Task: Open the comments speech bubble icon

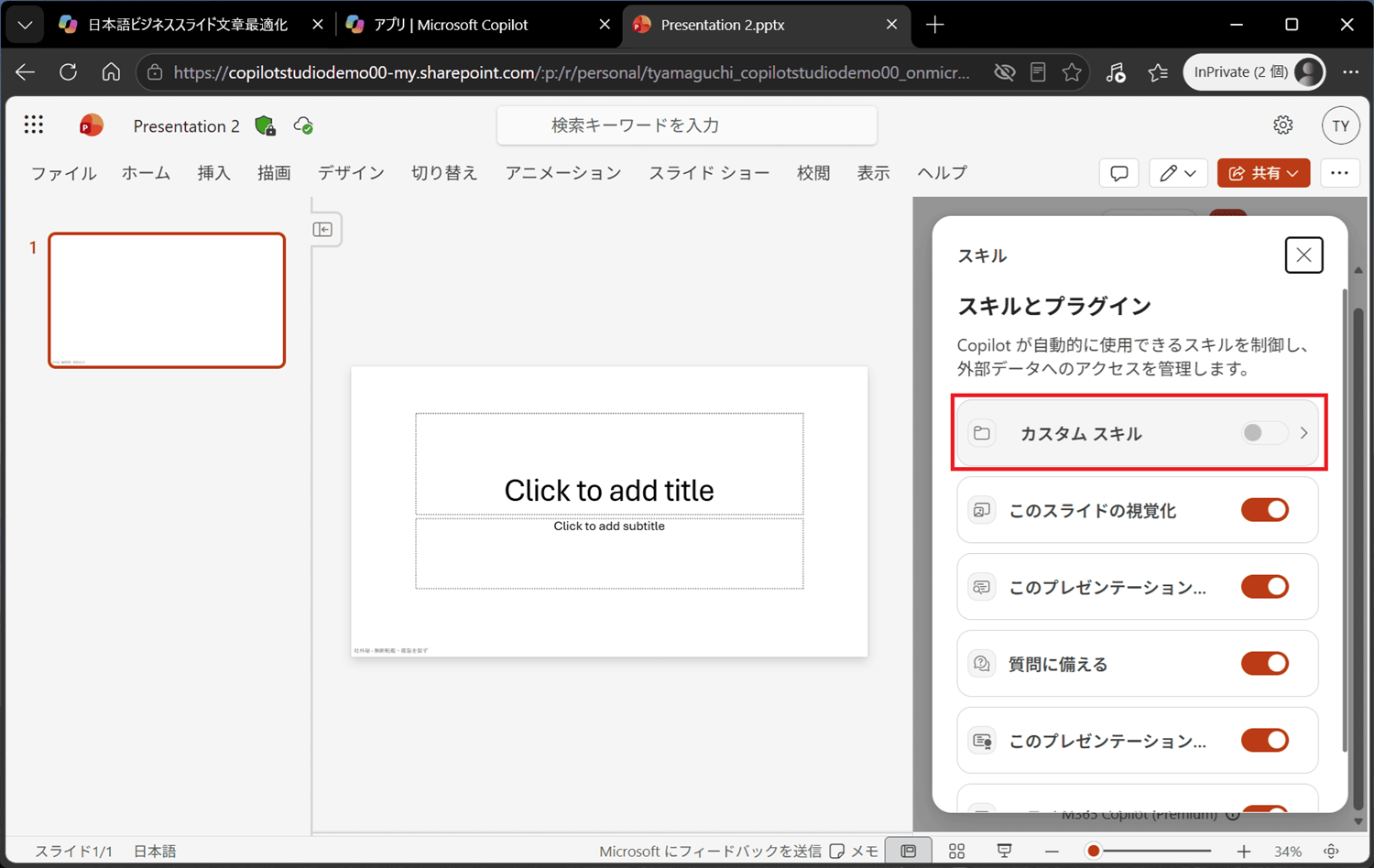Action: pos(1118,173)
